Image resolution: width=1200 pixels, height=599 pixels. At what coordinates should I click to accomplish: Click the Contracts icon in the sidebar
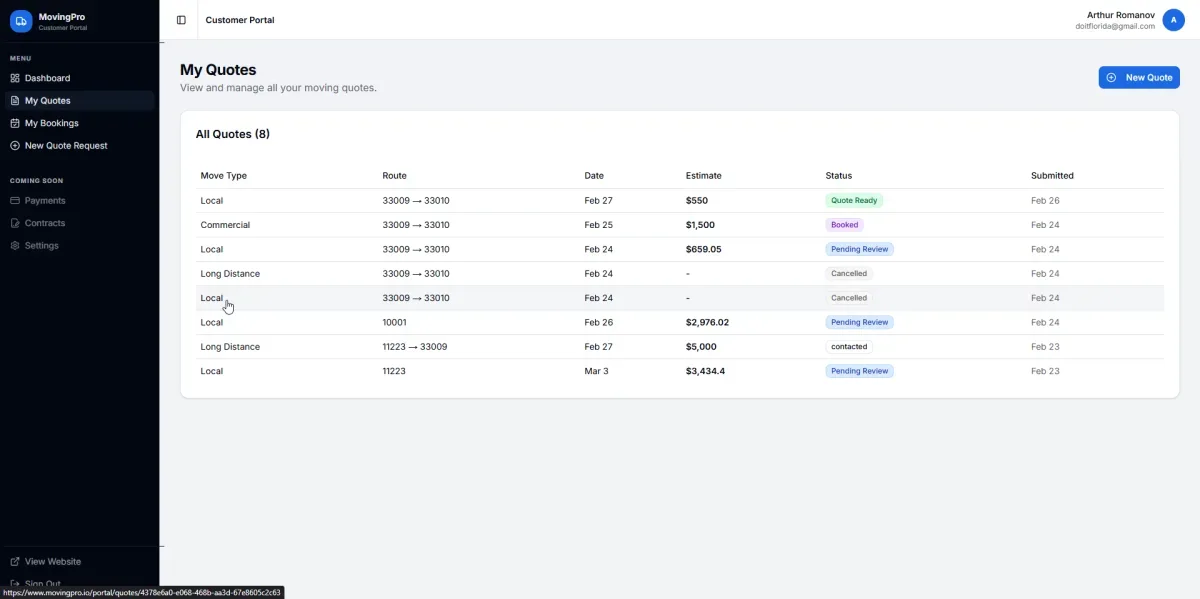(x=13, y=222)
